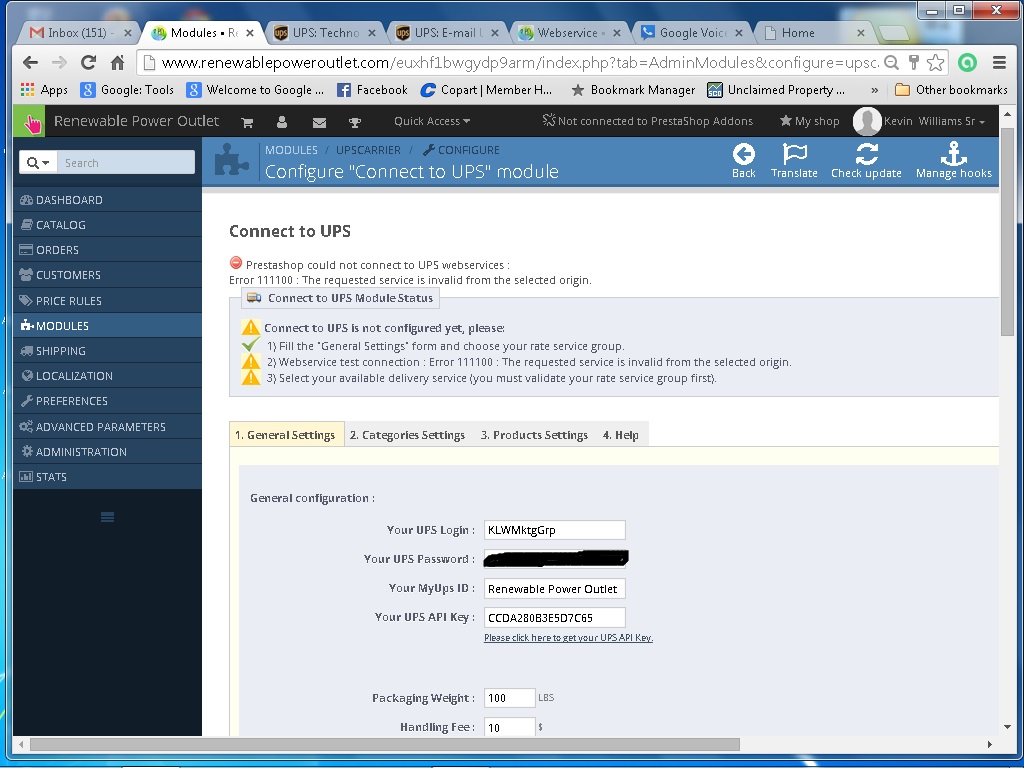This screenshot has width=1024, height=768.
Task: Open the Customers menu item
Action: coord(107,275)
